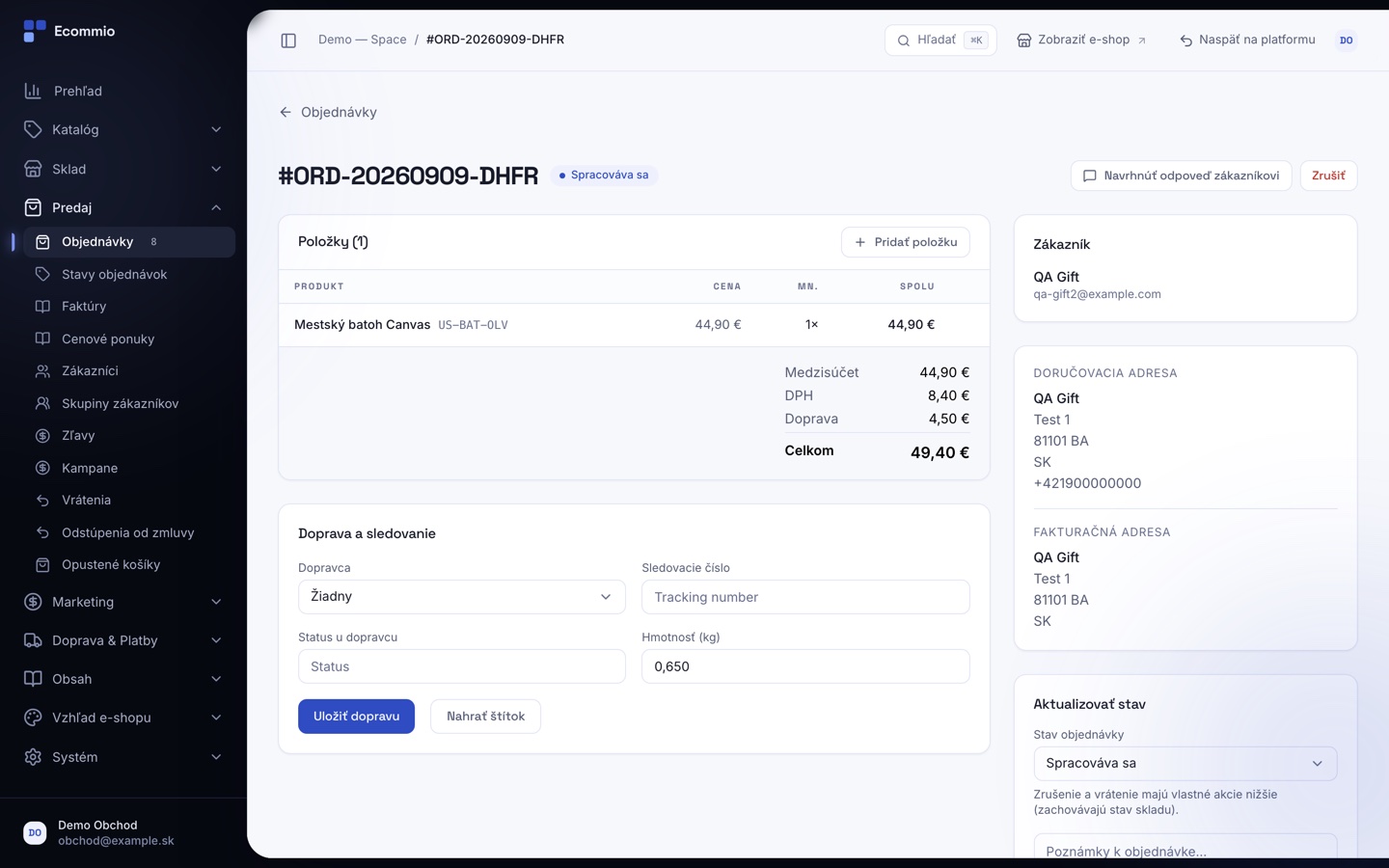Click Naspäť na platformu link
The height and width of the screenshot is (868, 1389).
(1247, 41)
